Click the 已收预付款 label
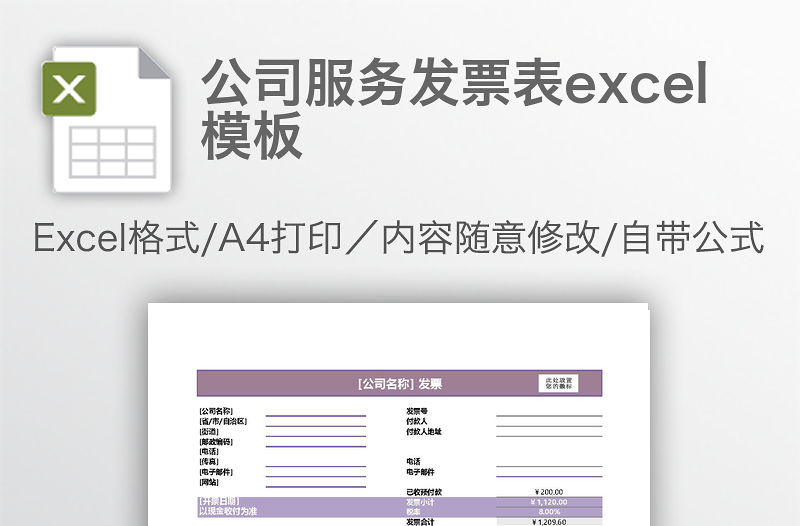The width and height of the screenshot is (800, 526). pyautogui.click(x=424, y=492)
